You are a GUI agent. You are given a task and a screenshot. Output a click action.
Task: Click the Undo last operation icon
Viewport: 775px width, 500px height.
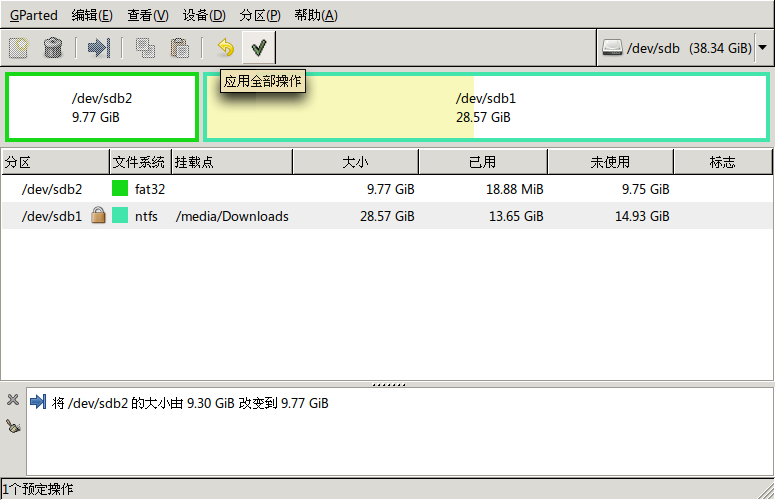coord(226,47)
